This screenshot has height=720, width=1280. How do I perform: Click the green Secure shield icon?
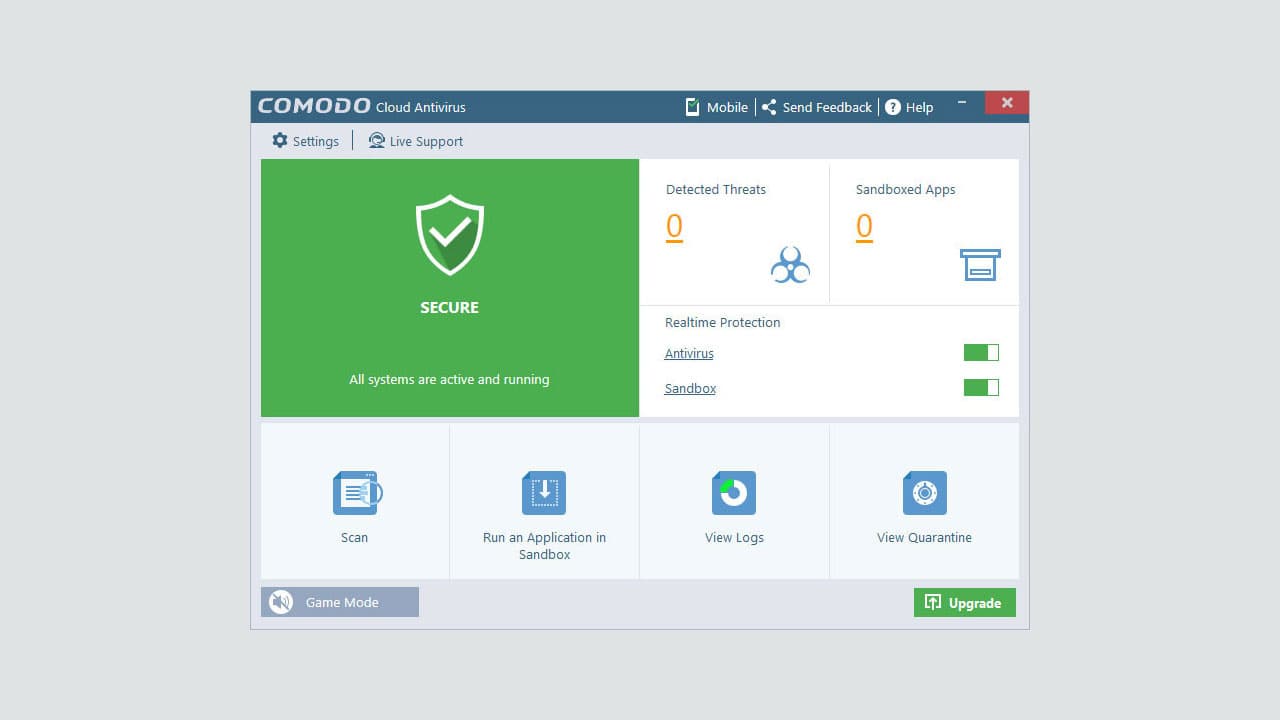(448, 235)
